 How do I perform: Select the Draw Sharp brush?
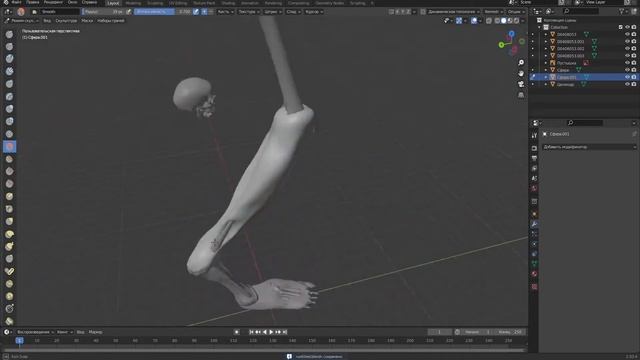(9, 47)
